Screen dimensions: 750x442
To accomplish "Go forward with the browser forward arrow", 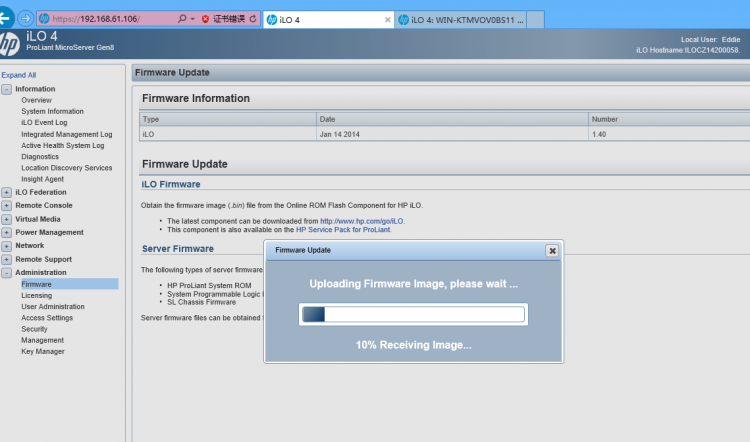I will coord(25,19).
